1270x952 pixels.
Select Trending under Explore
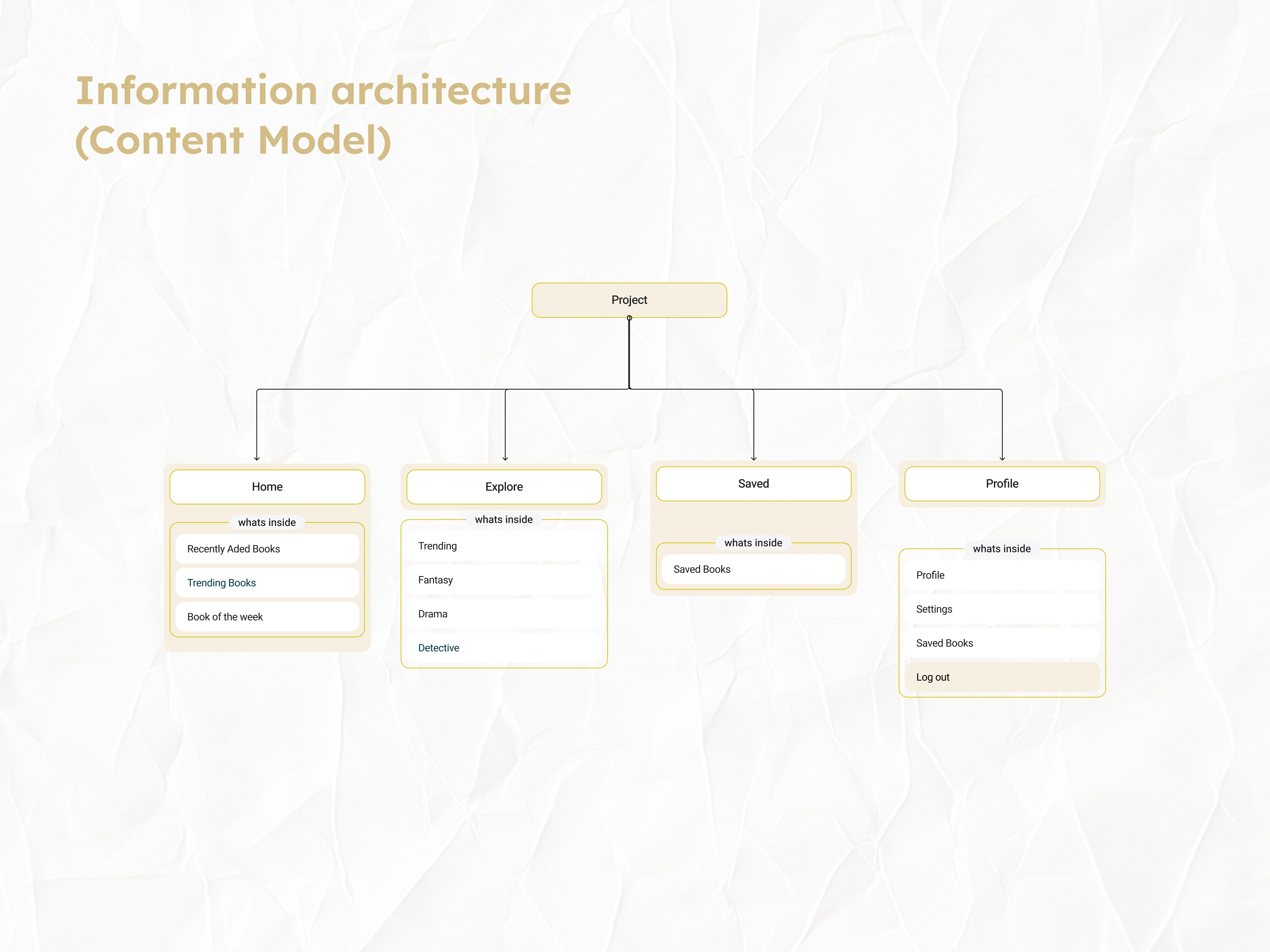coord(504,546)
